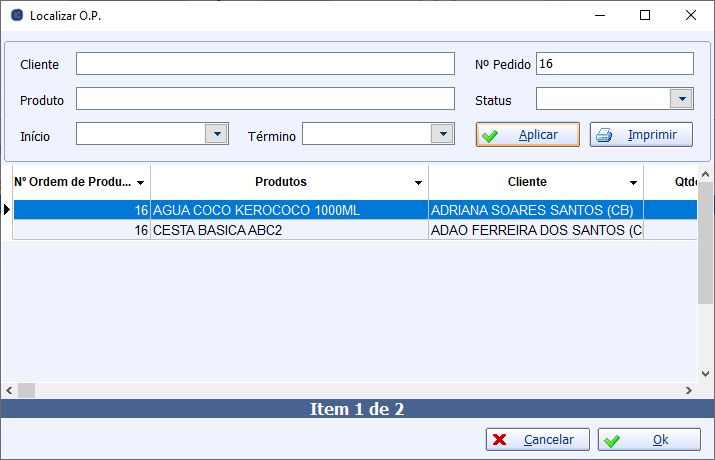This screenshot has width=715, height=460.
Task: Open the Cliente column filter arrow
Action: pyautogui.click(x=633, y=183)
